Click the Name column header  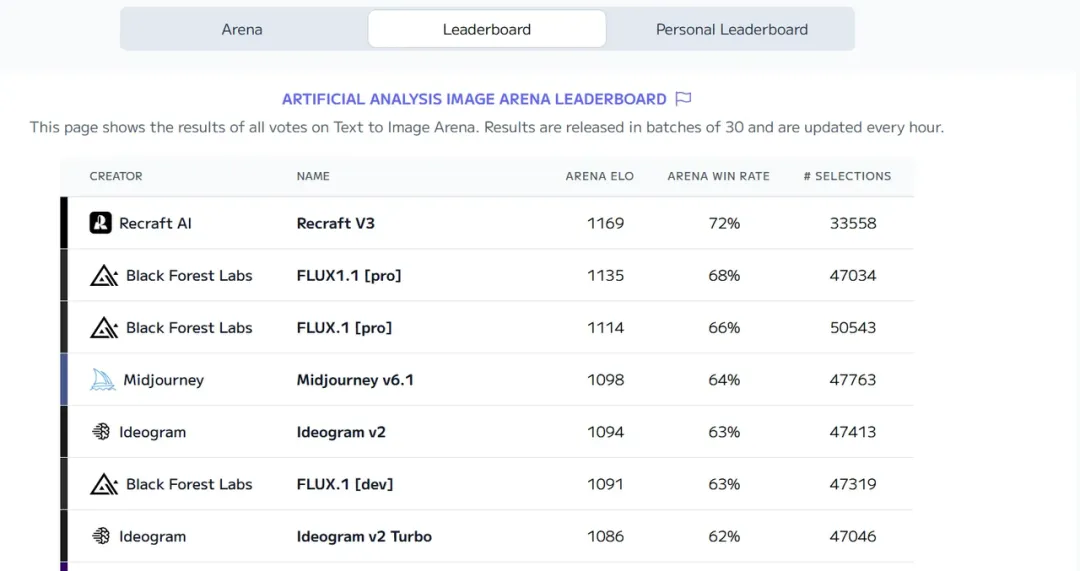click(313, 176)
